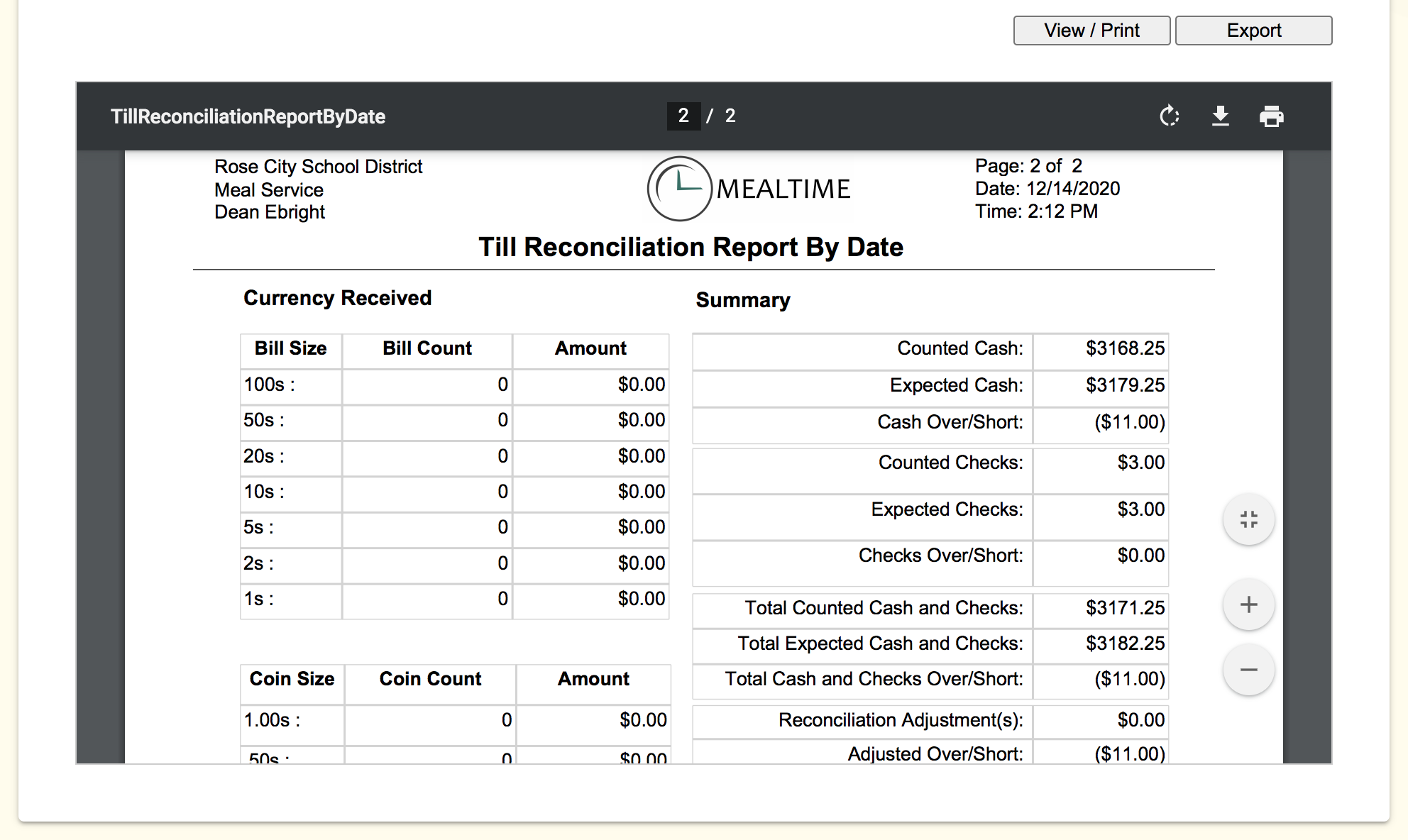Click the page number input field
Viewport: 1408px width, 840px height.
click(683, 116)
